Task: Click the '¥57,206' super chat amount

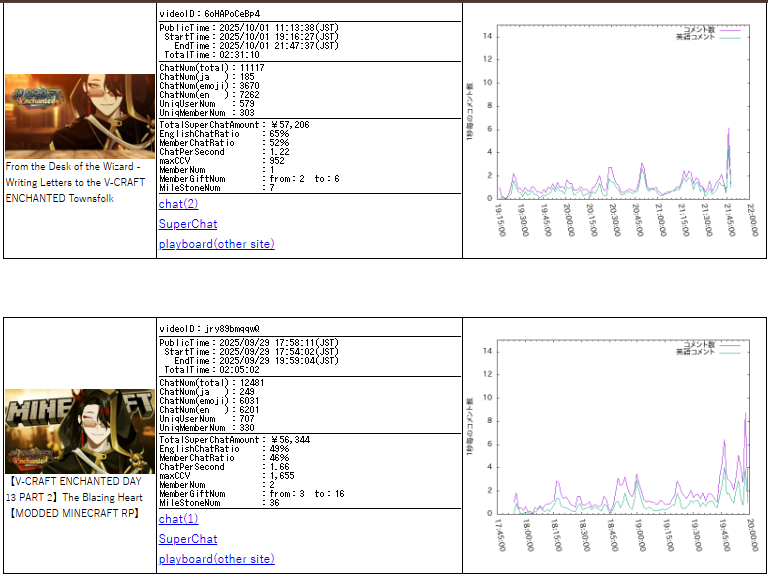Action: point(290,125)
